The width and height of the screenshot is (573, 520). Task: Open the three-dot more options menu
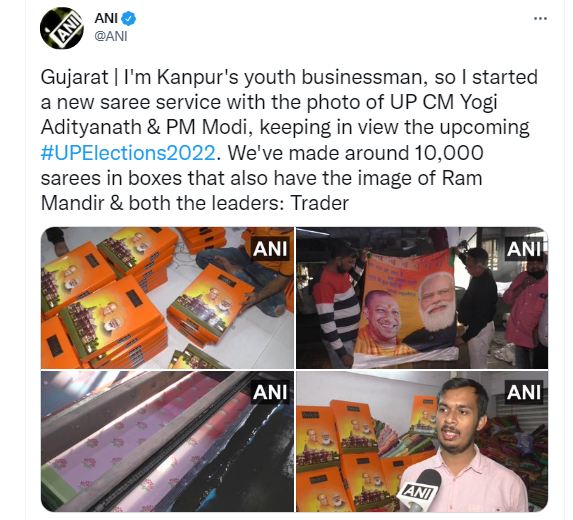540,18
